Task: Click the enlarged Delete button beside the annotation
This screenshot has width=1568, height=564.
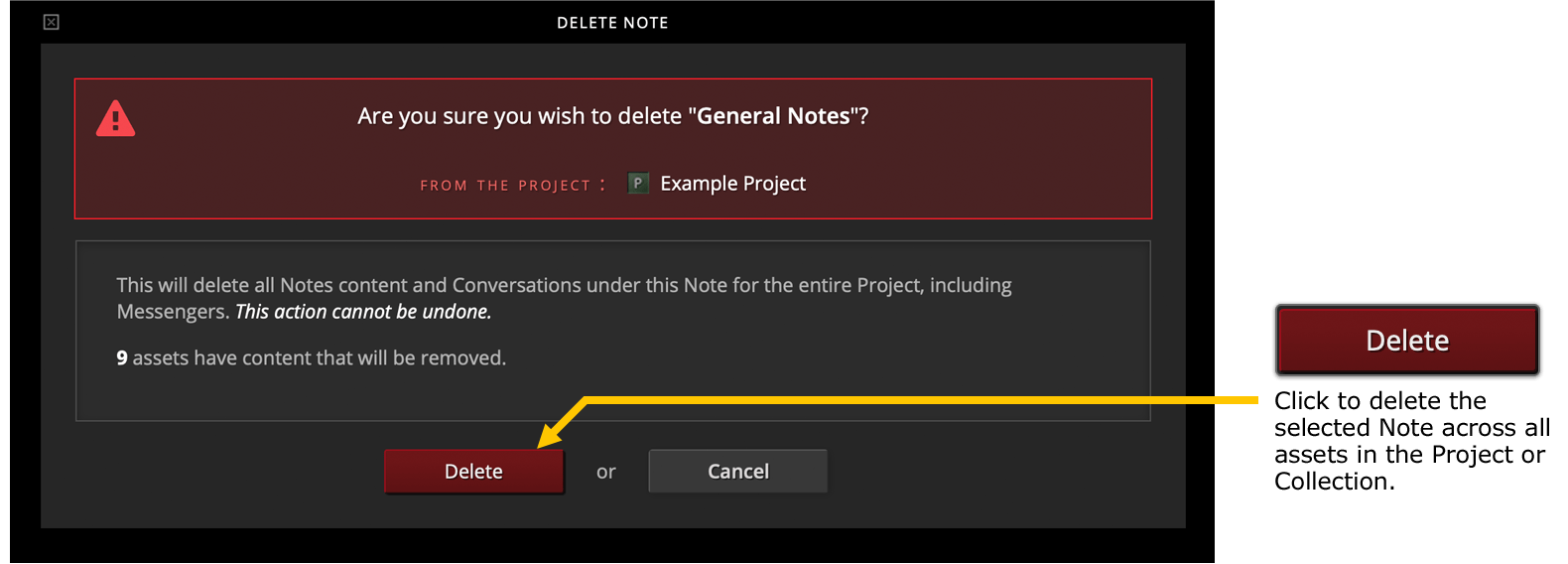Action: (x=1407, y=341)
